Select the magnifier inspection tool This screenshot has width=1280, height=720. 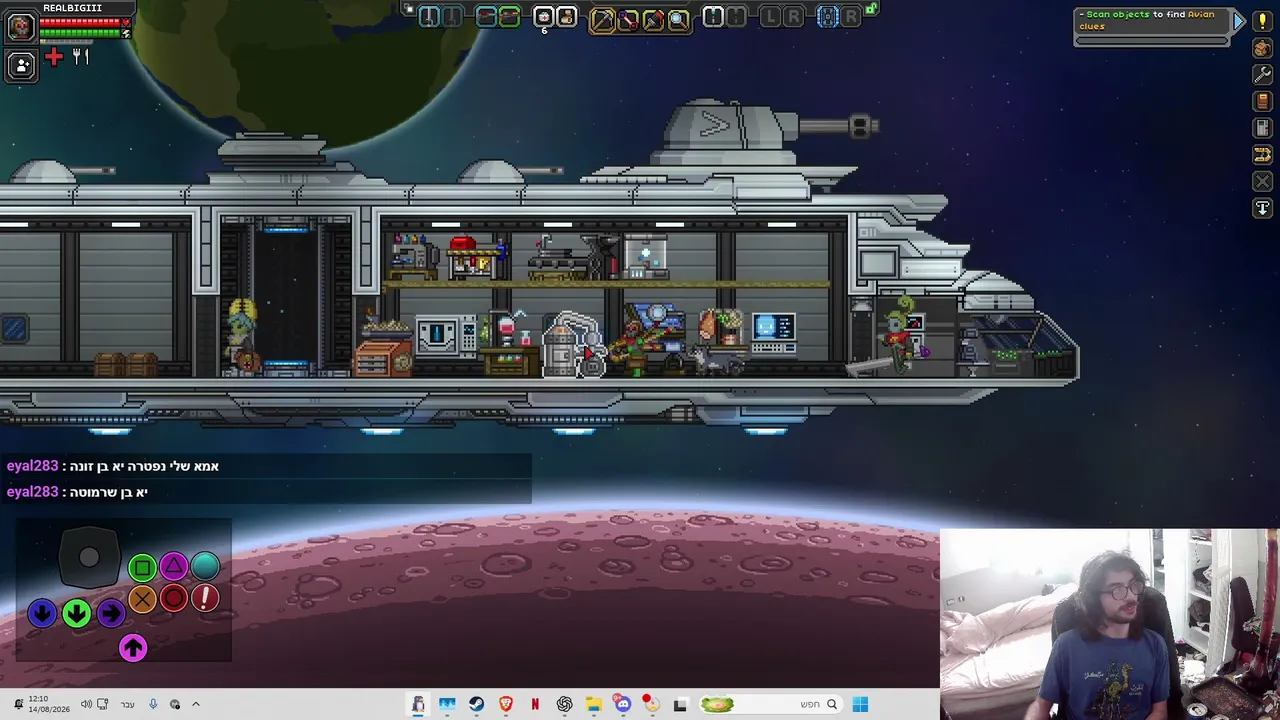(x=678, y=18)
